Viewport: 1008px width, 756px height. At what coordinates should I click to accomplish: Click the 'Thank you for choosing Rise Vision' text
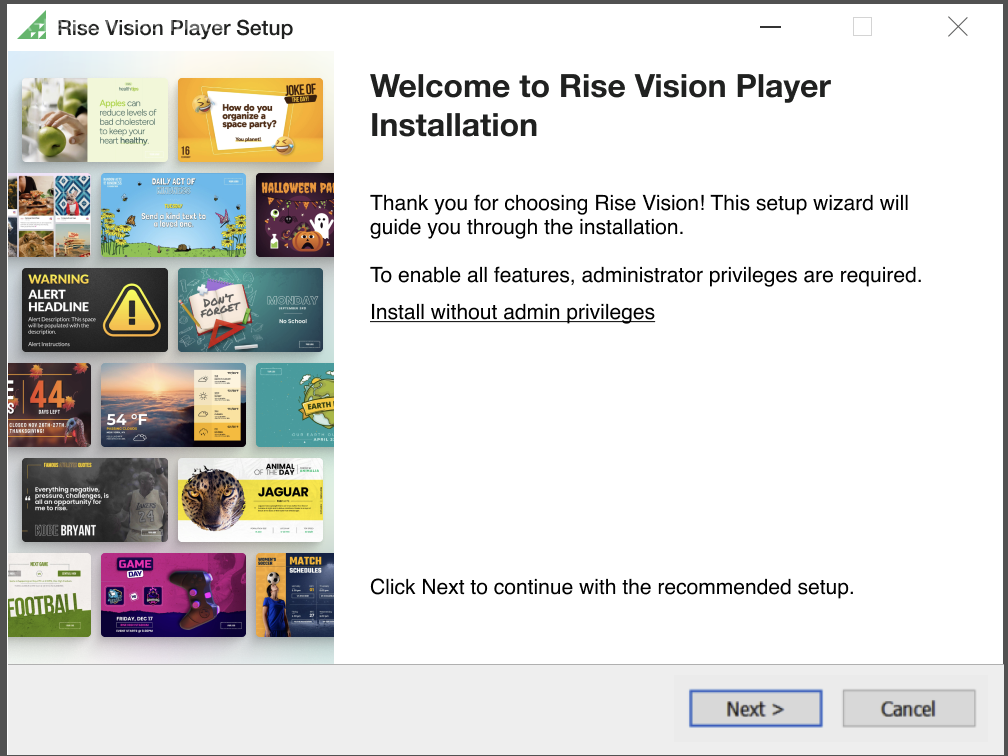pyautogui.click(x=639, y=215)
